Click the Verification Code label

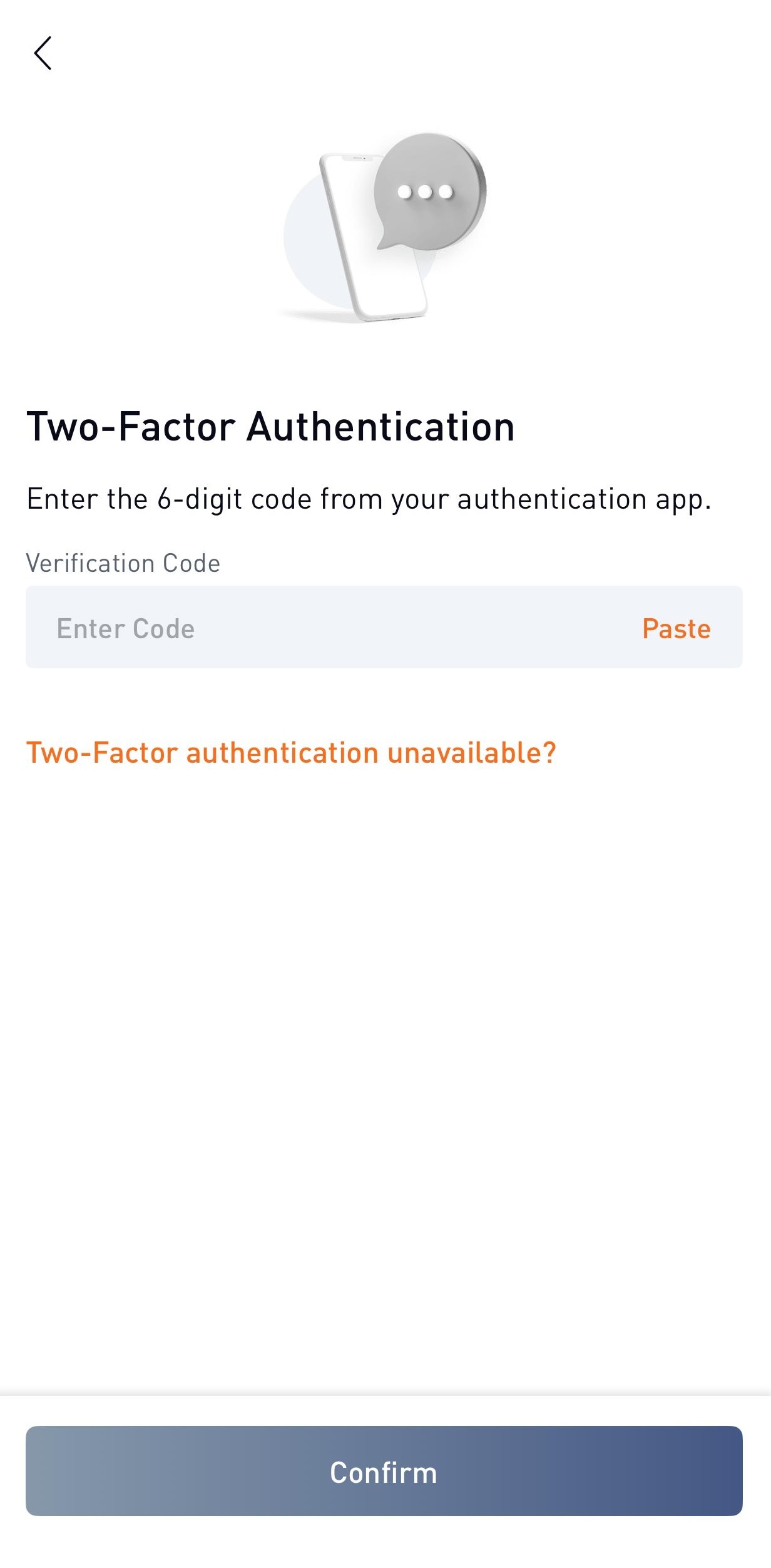tap(123, 563)
